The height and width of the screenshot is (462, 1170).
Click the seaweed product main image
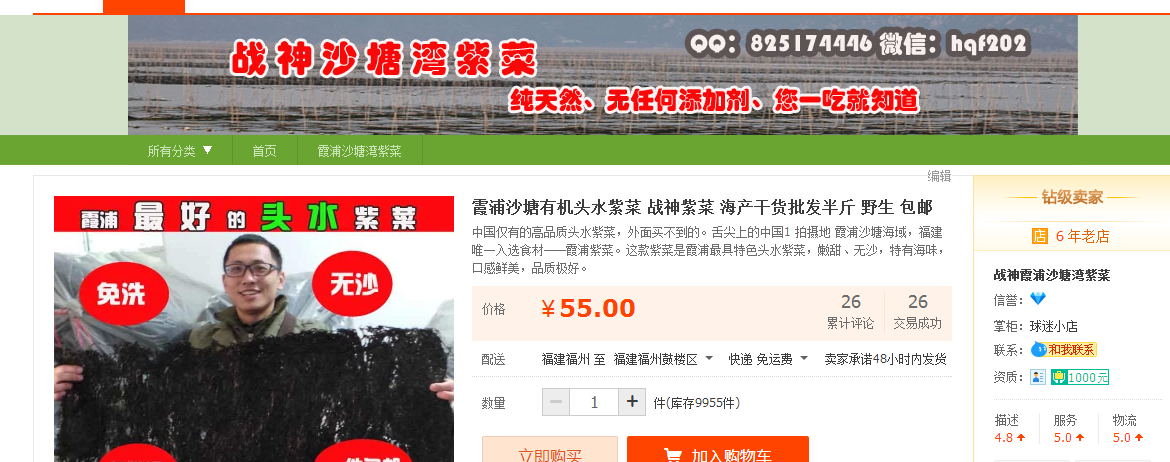[x=254, y=329]
